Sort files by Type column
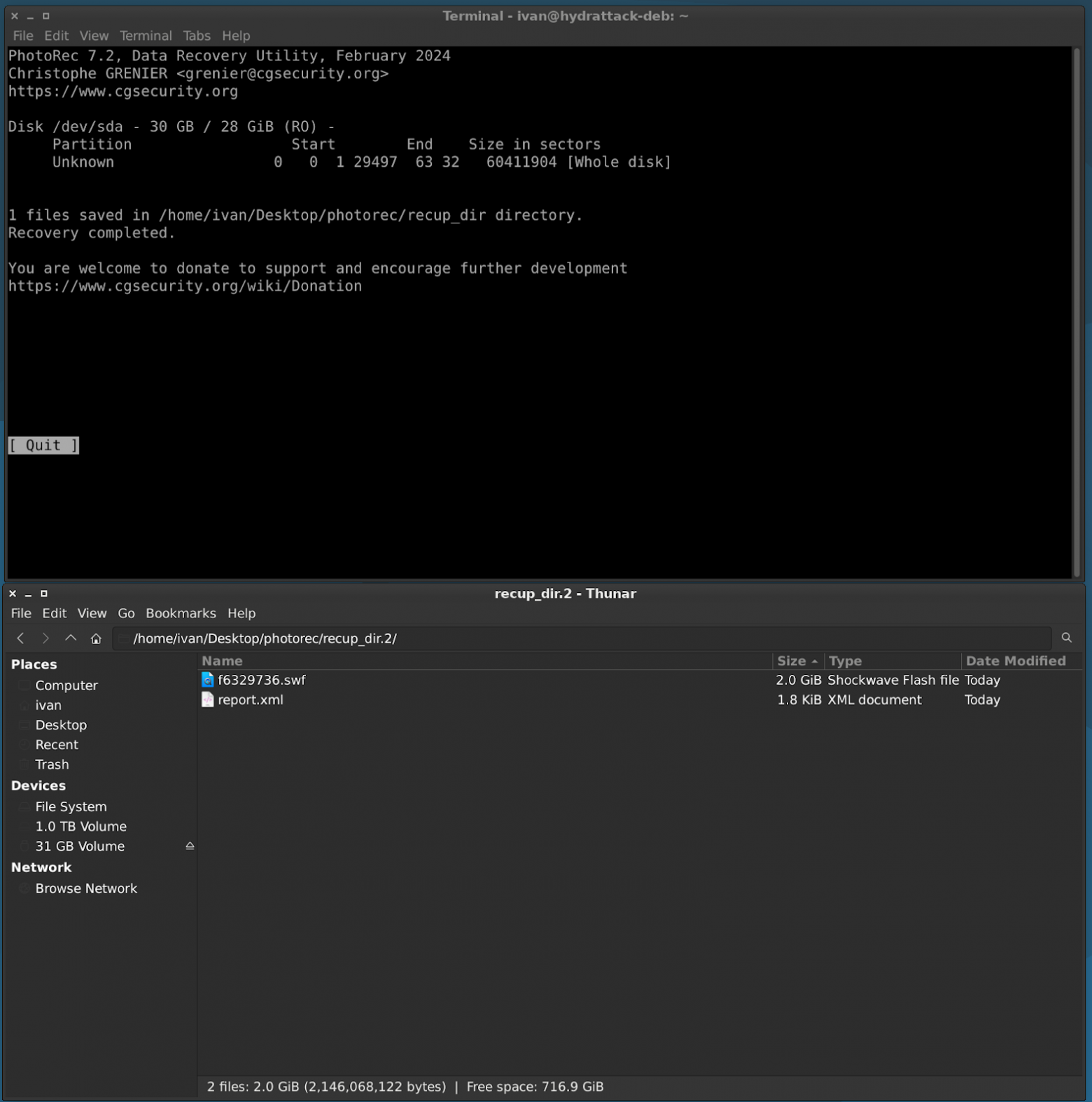Screen dimensions: 1092x1102 892,661
